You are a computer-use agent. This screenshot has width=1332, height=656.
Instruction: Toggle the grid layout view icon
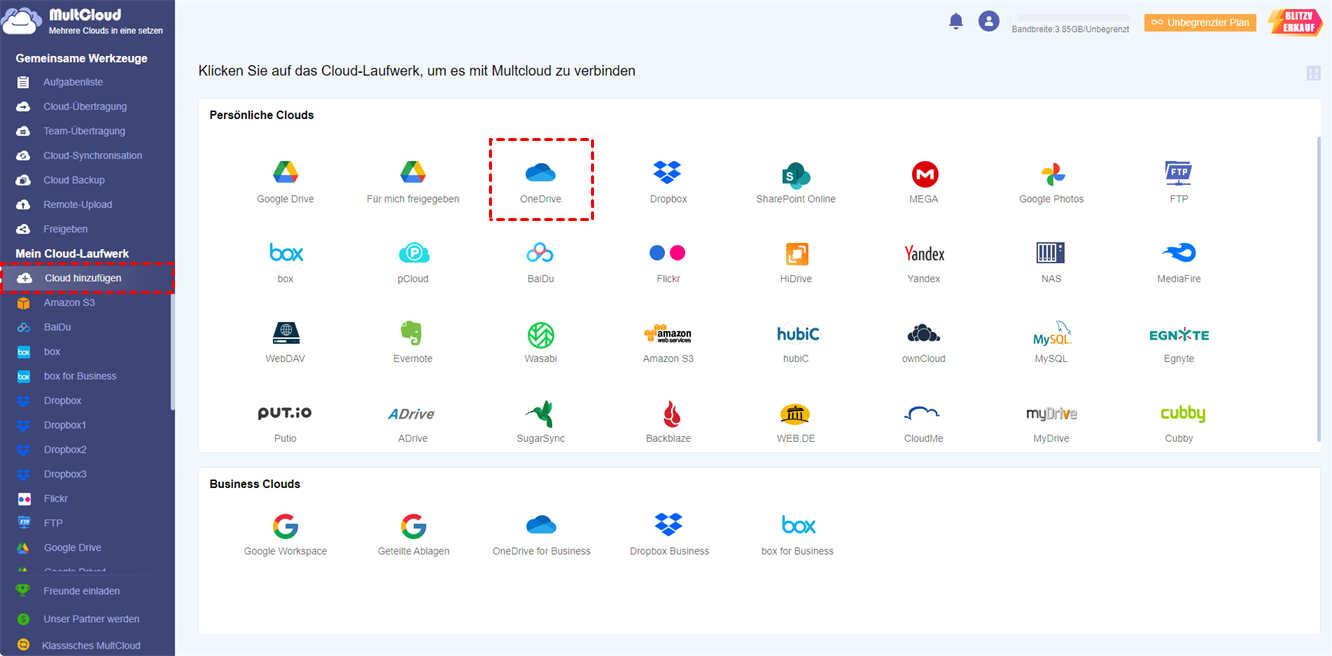point(1313,73)
